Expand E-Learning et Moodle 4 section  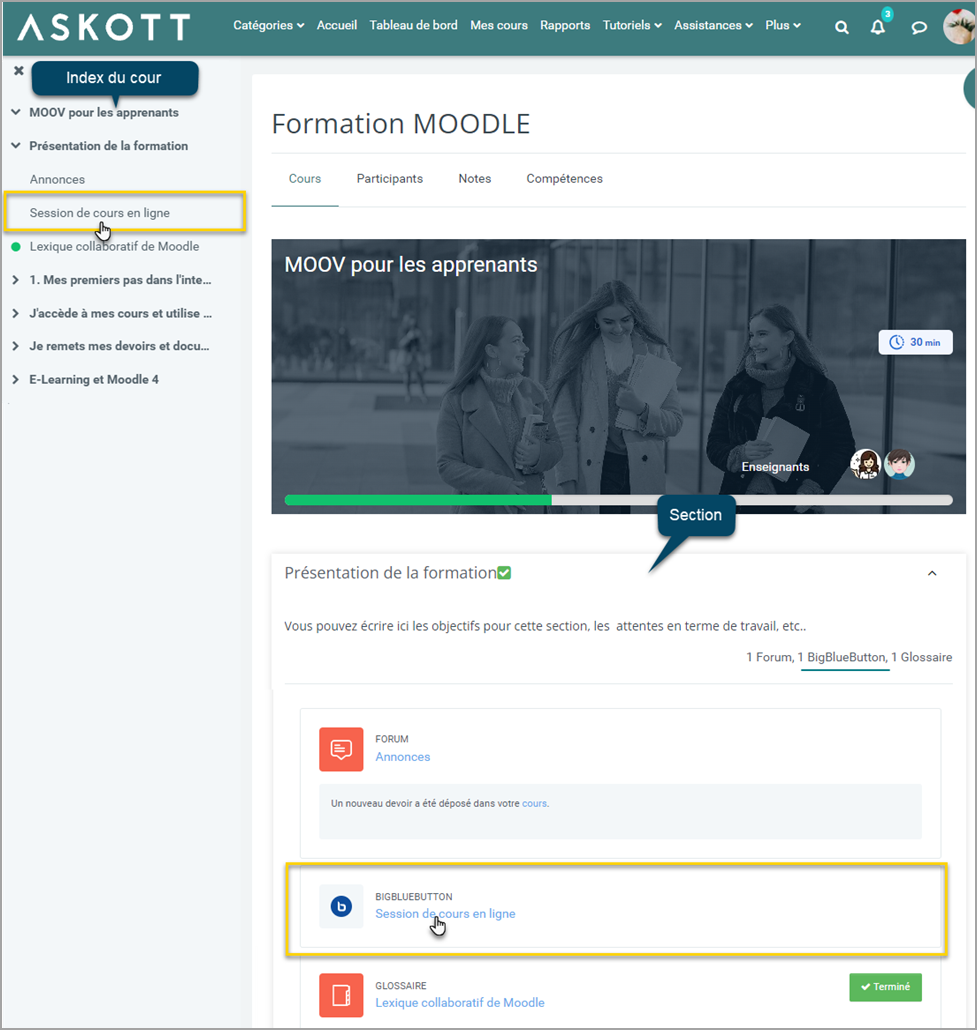pos(16,380)
